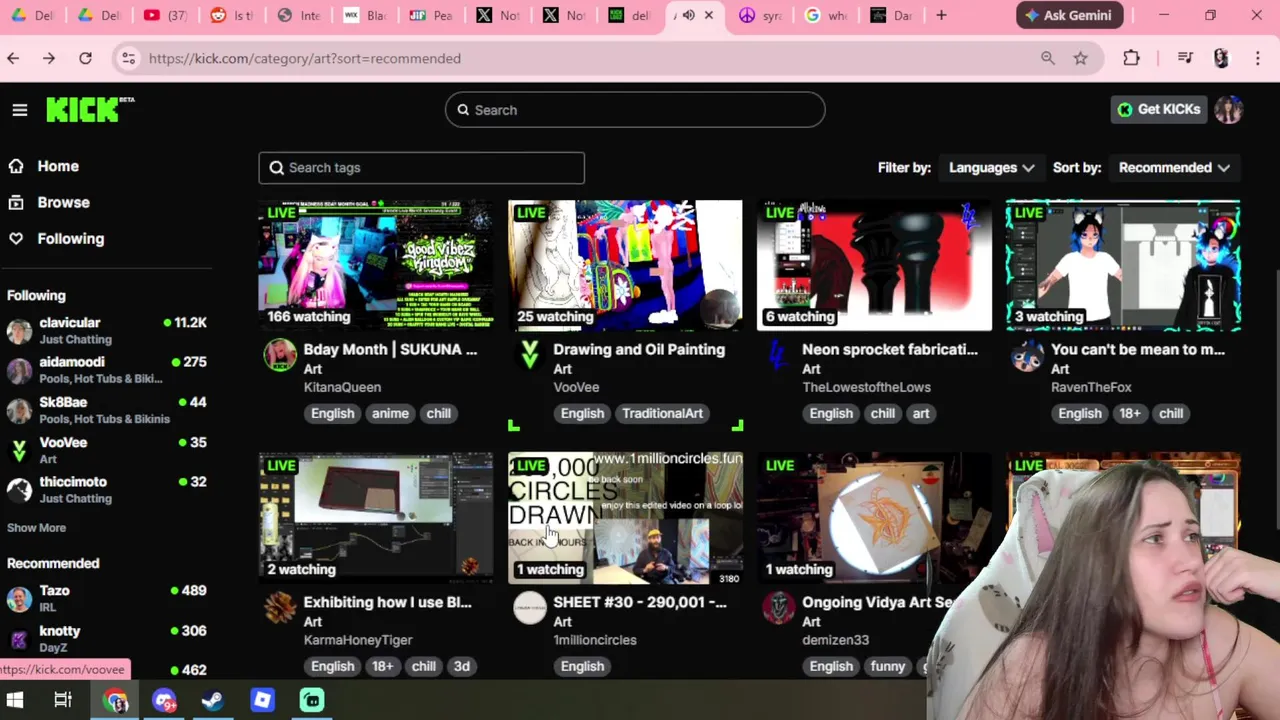Select 18+ tag on RavenTheFox card
Screen dimensions: 1280x720
(x=1129, y=413)
